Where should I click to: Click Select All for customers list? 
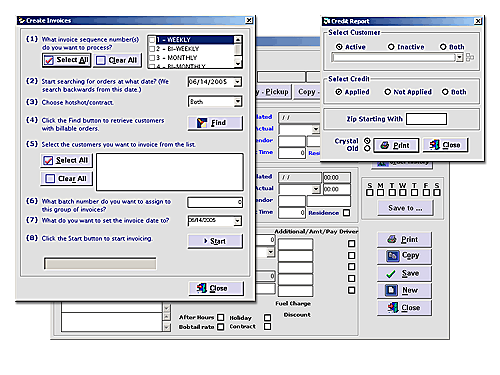[66, 160]
